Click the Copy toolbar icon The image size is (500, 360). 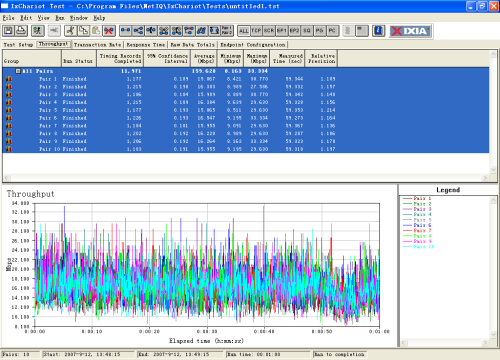(83, 31)
